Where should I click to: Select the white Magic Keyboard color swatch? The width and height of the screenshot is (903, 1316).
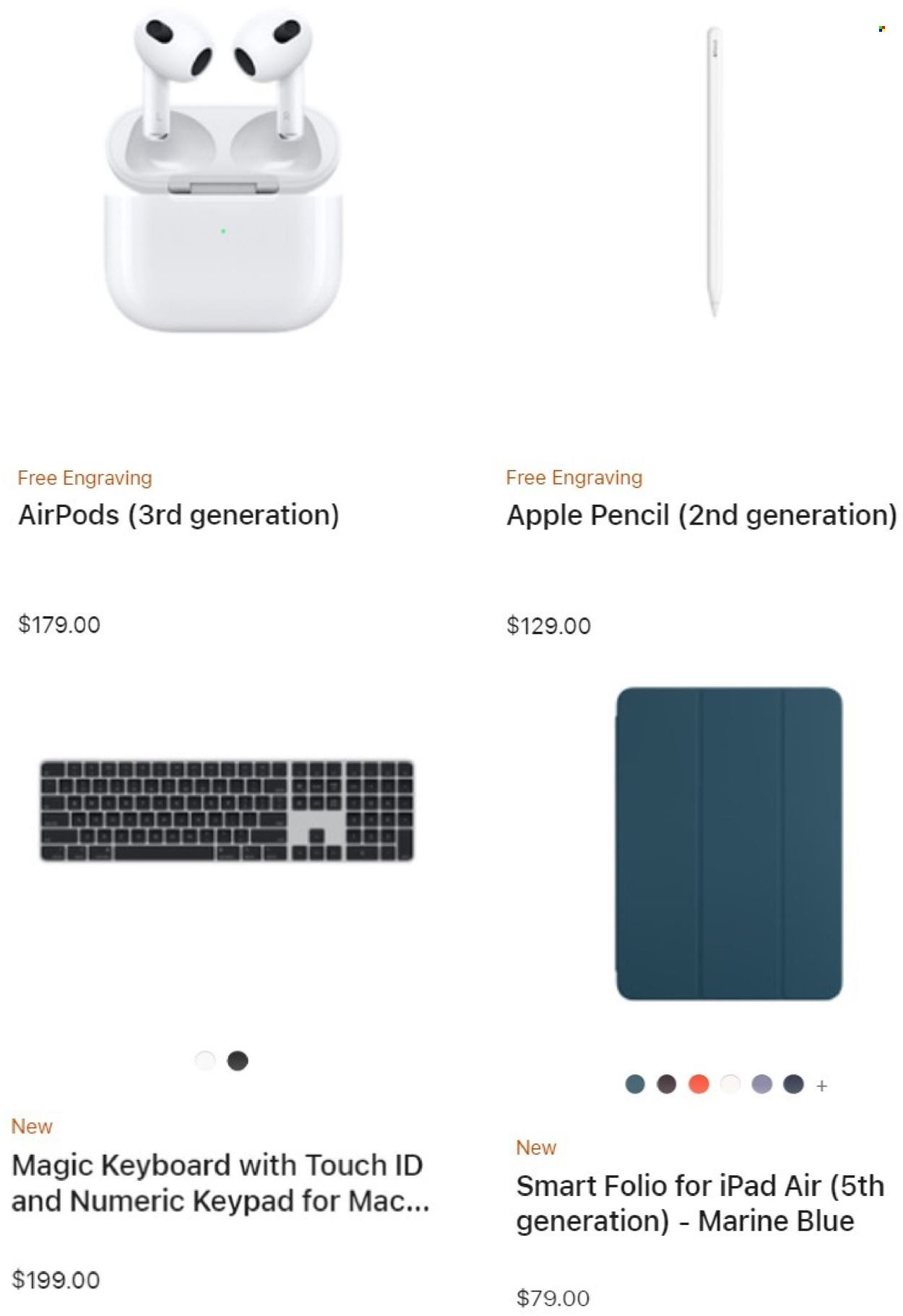tap(205, 1060)
